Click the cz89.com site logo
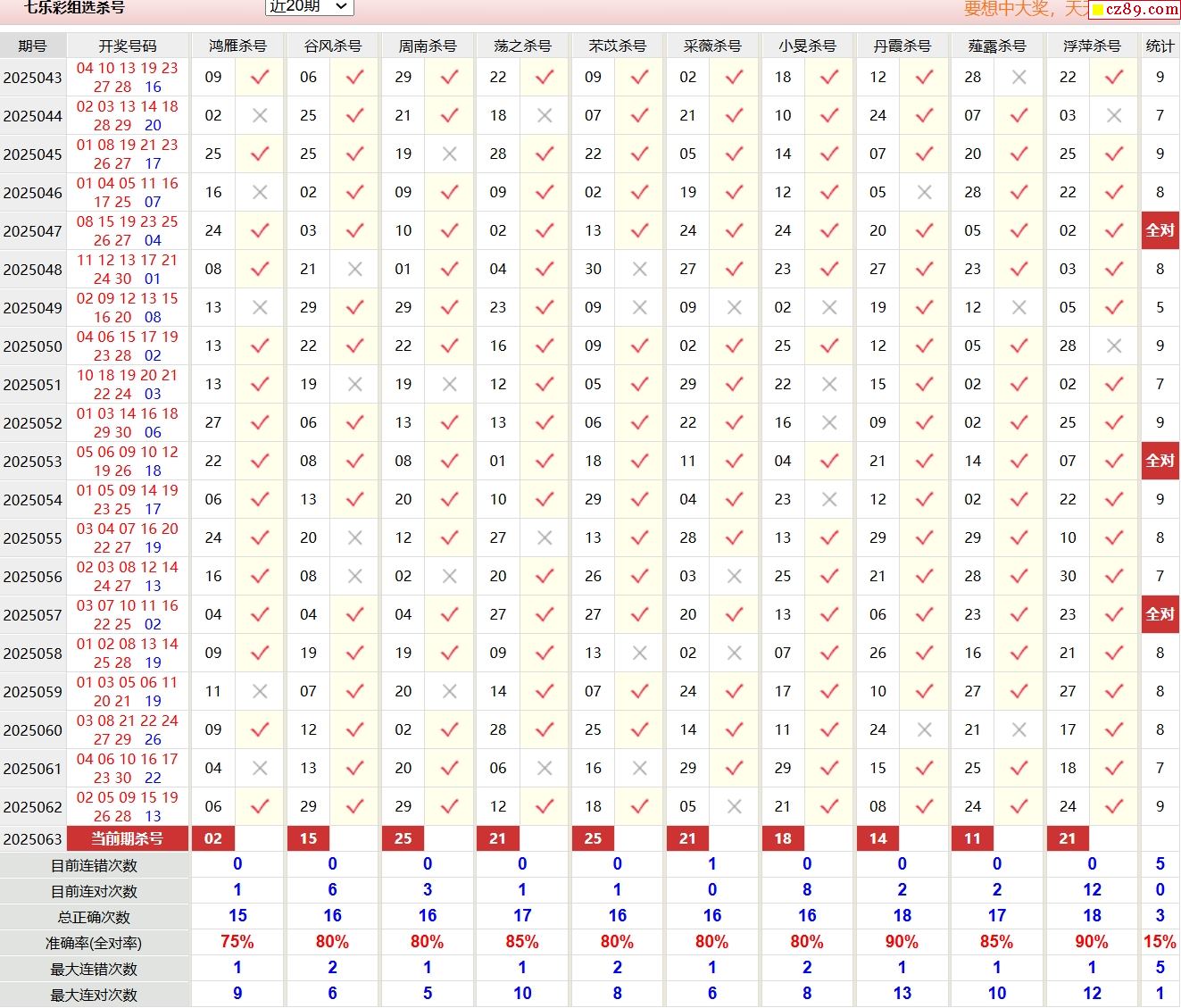 1135,9
